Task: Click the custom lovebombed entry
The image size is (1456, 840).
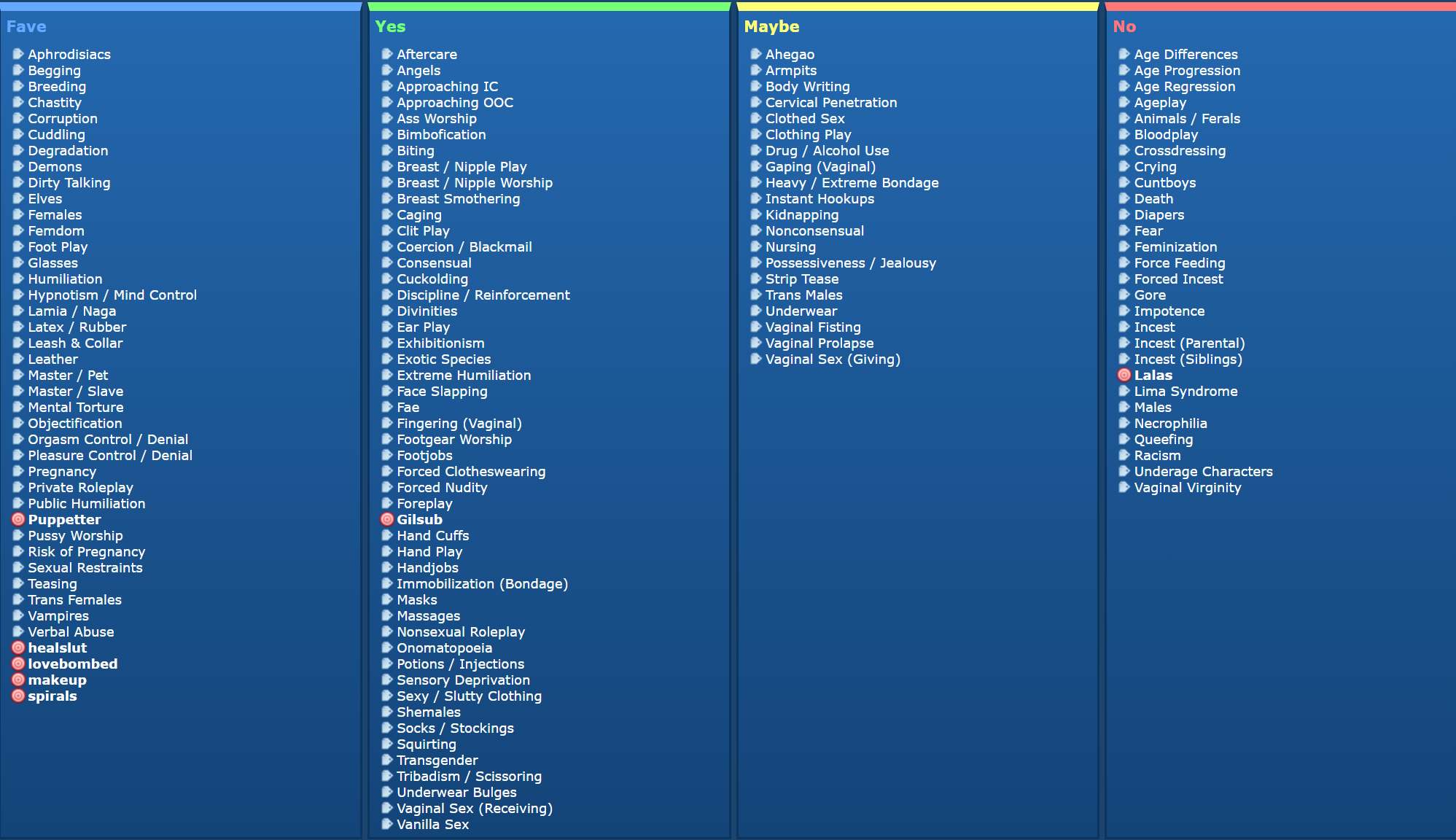Action: coord(72,664)
